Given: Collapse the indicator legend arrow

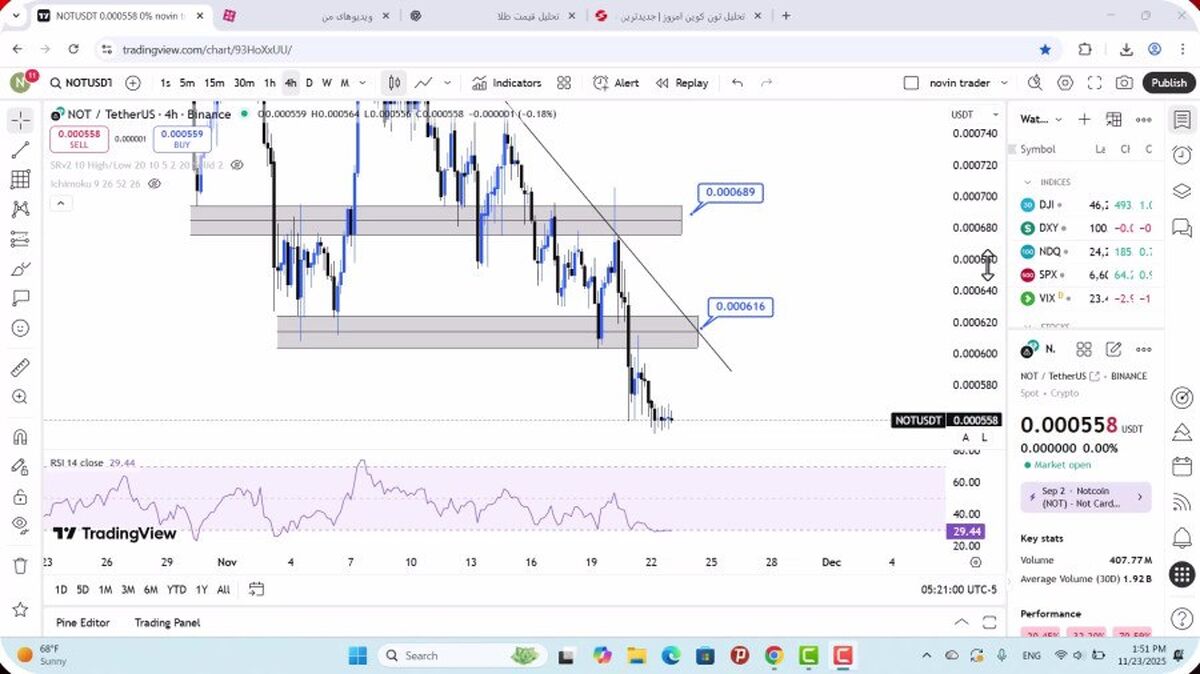Looking at the screenshot, I should tap(60, 203).
